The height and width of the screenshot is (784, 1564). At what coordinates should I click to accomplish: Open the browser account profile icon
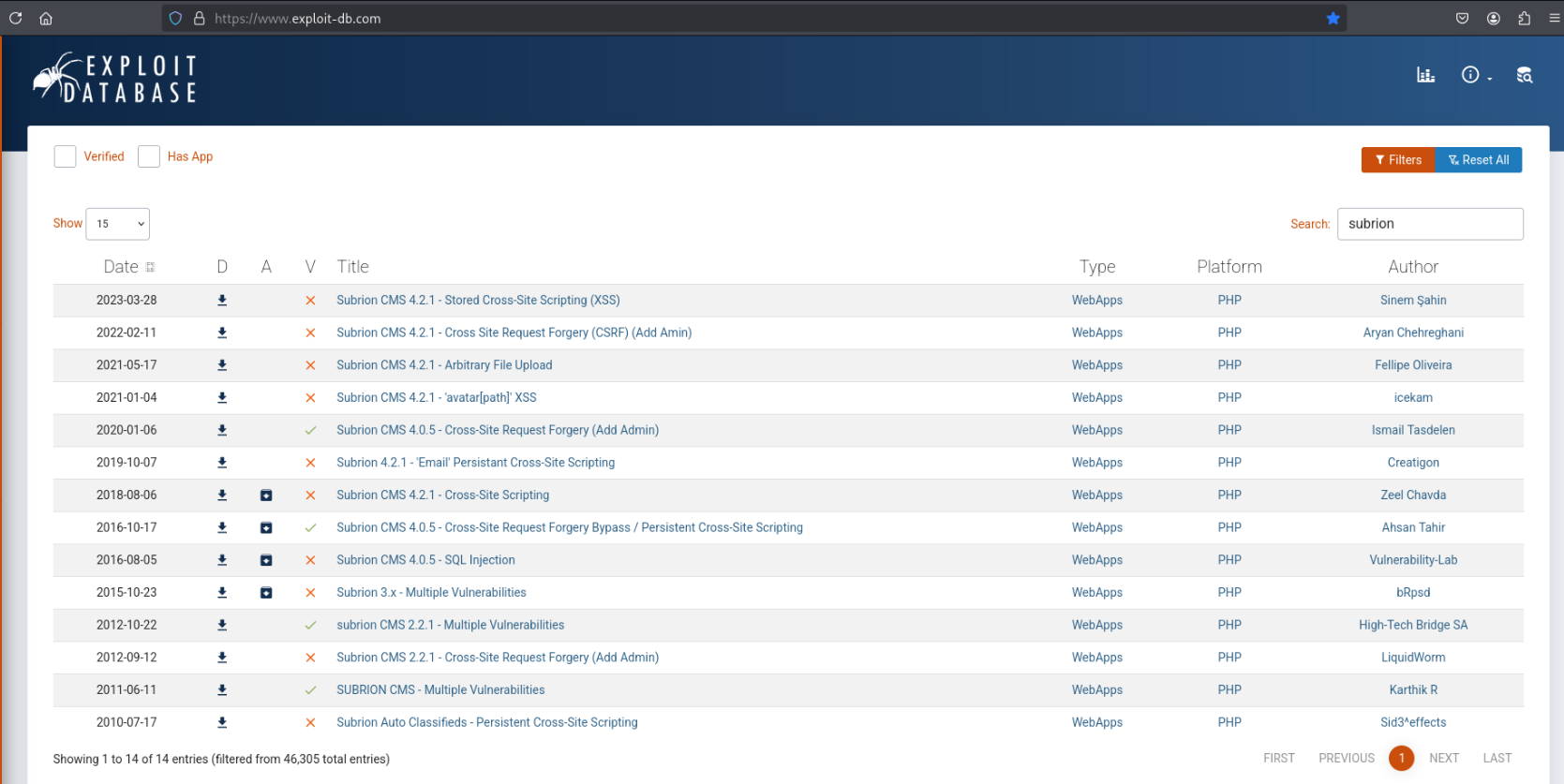click(x=1494, y=18)
